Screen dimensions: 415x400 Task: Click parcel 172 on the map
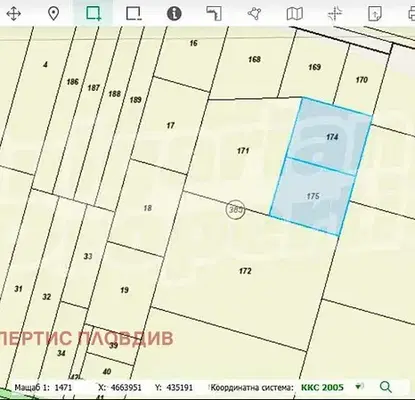[245, 271]
